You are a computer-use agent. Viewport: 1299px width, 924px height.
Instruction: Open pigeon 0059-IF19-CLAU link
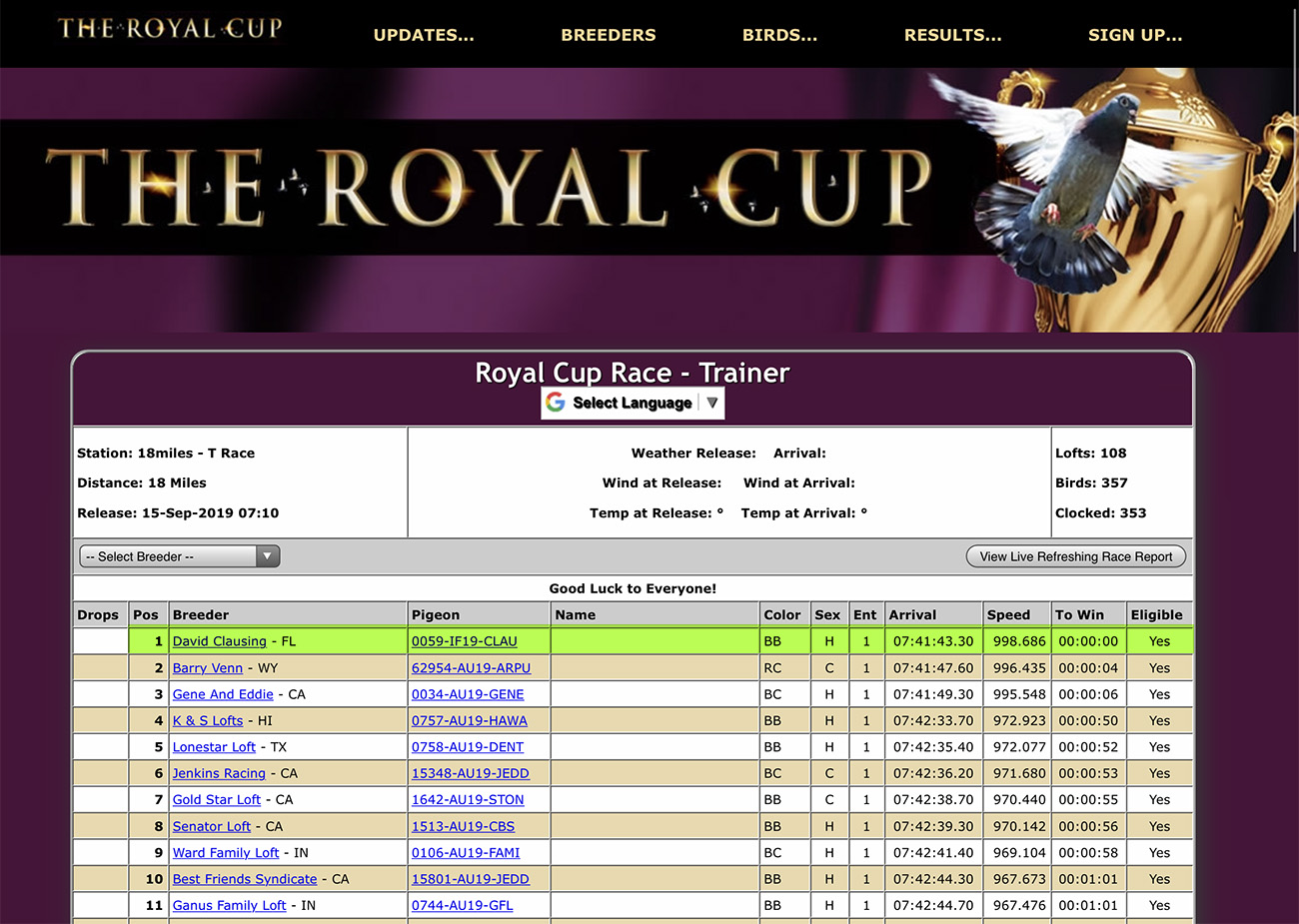point(465,641)
